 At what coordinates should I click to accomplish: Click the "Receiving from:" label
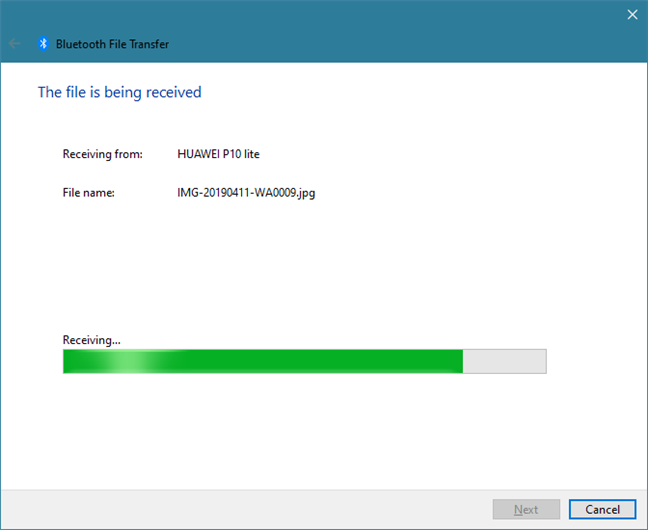pos(102,154)
